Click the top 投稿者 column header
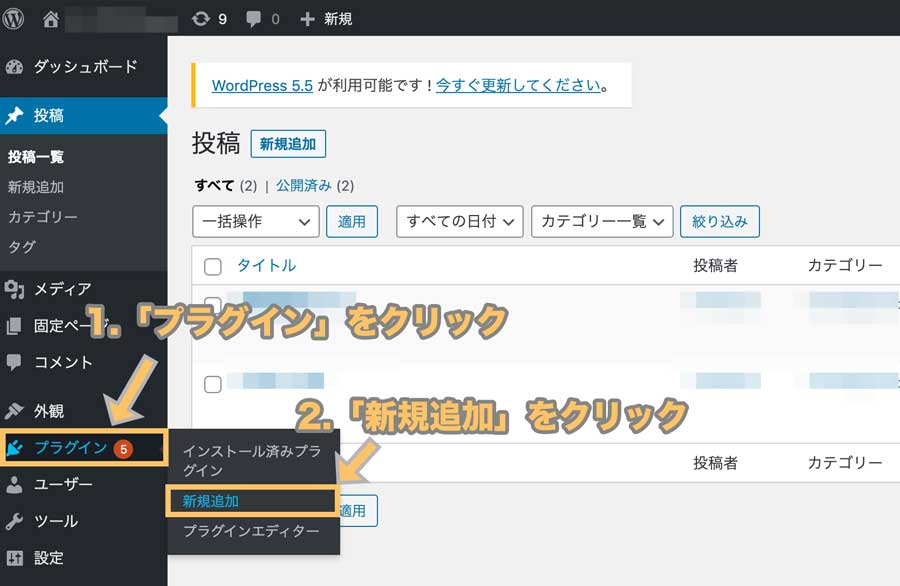900x586 pixels. click(x=715, y=266)
